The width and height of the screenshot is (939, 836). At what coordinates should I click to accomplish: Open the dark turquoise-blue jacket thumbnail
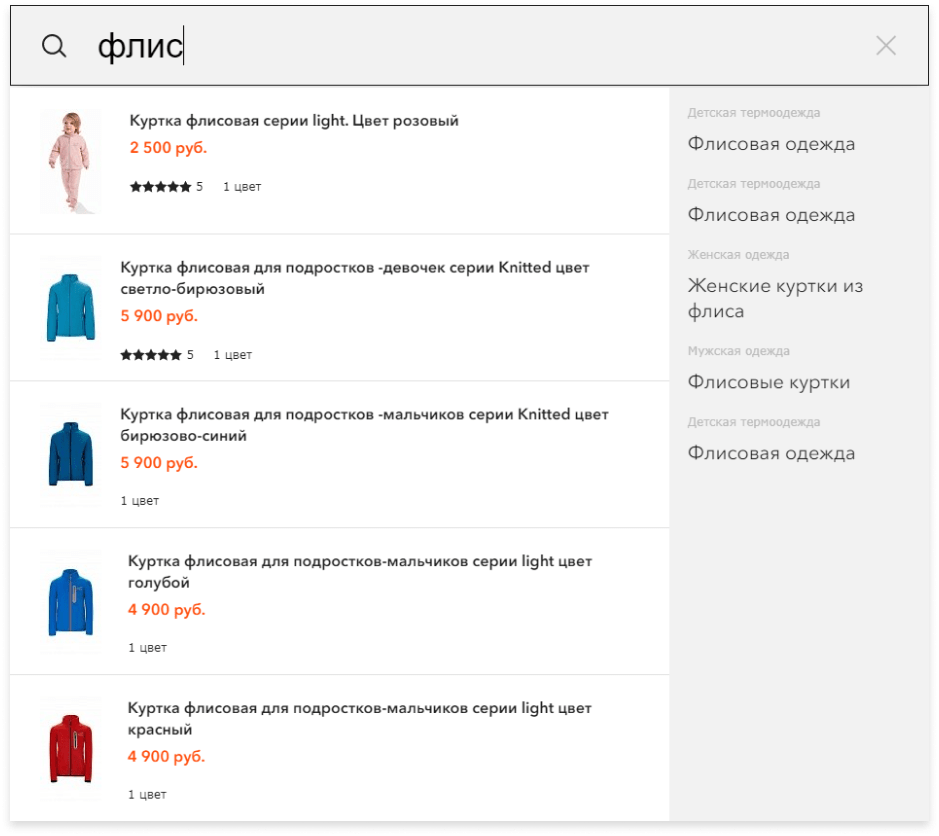click(x=71, y=455)
